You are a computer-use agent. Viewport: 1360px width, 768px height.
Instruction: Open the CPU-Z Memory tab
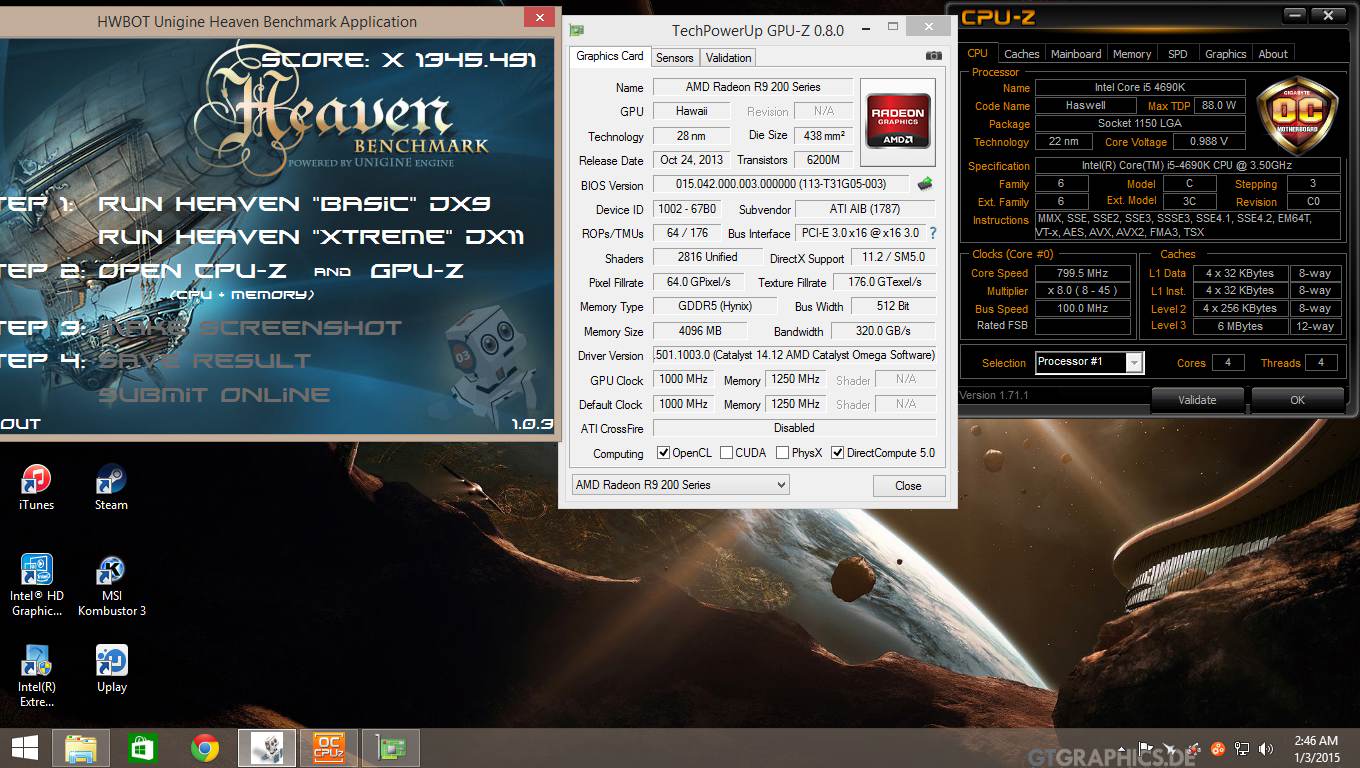point(1132,54)
